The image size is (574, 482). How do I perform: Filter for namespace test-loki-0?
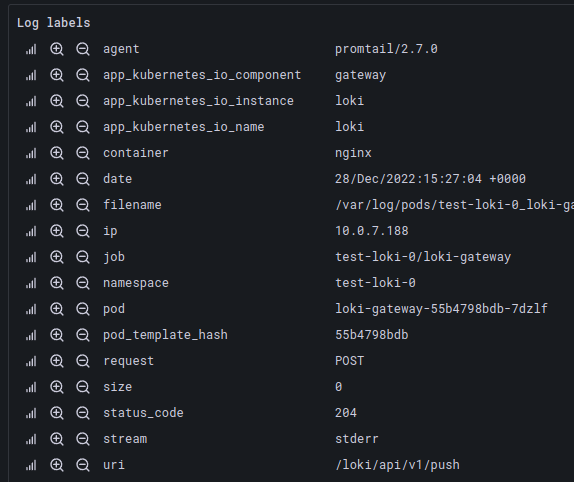point(57,283)
